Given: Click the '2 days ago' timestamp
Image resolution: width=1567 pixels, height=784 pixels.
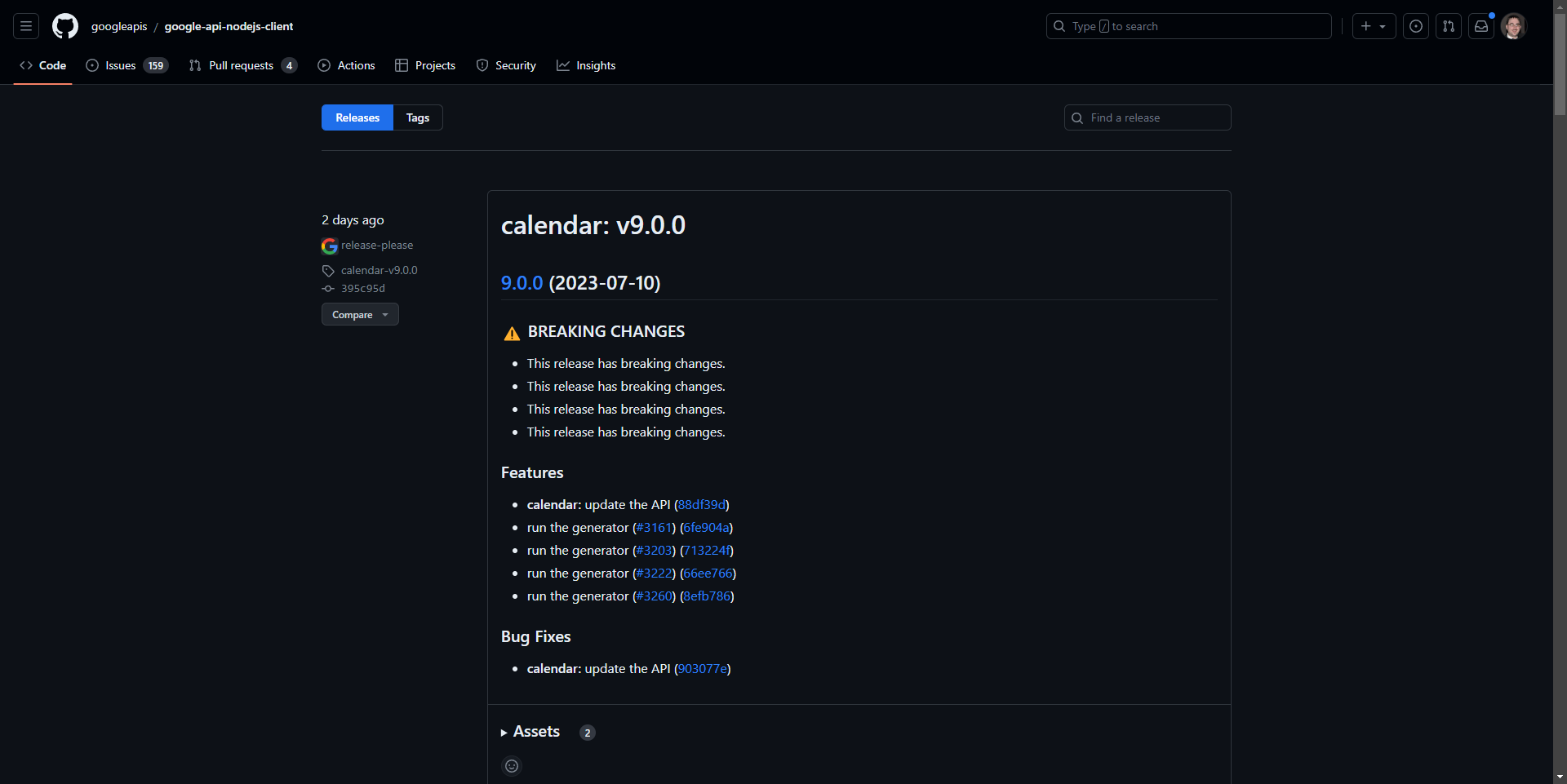Looking at the screenshot, I should [x=353, y=219].
